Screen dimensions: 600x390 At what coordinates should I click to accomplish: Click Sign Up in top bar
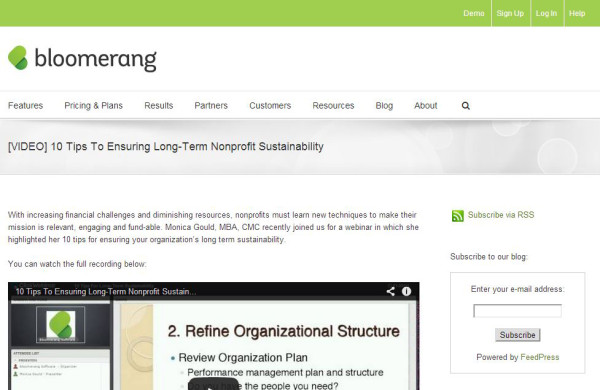(x=510, y=13)
